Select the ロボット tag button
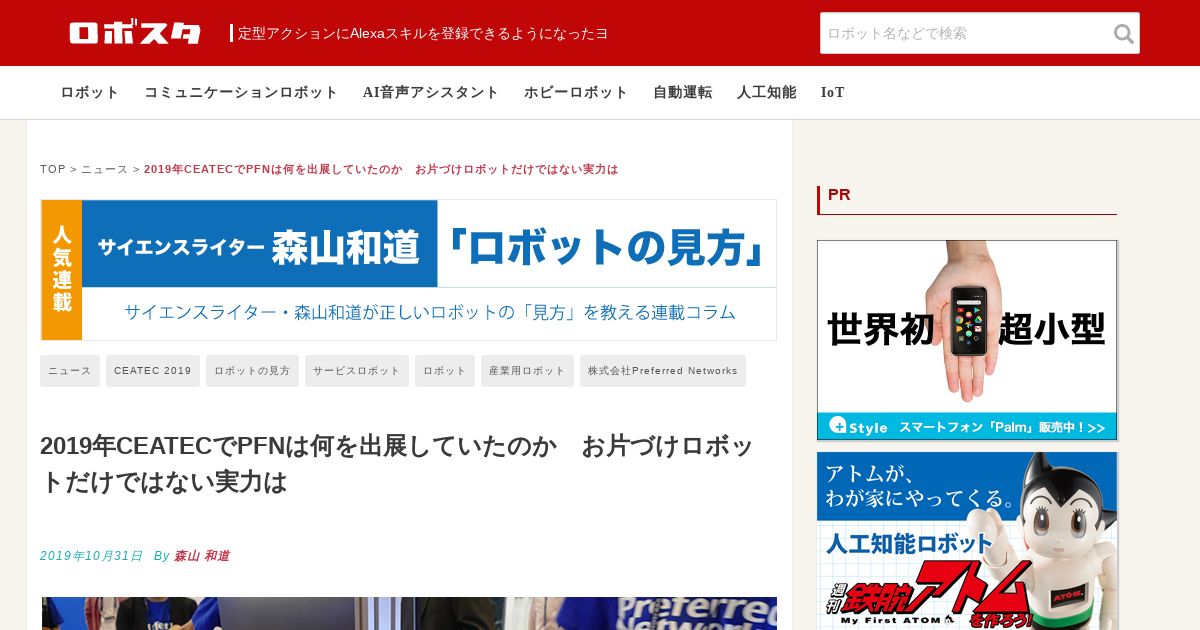The height and width of the screenshot is (630, 1200). 445,371
